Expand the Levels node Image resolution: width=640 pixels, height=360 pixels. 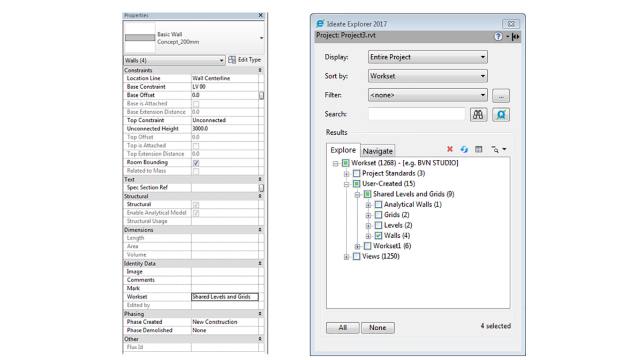click(368, 226)
